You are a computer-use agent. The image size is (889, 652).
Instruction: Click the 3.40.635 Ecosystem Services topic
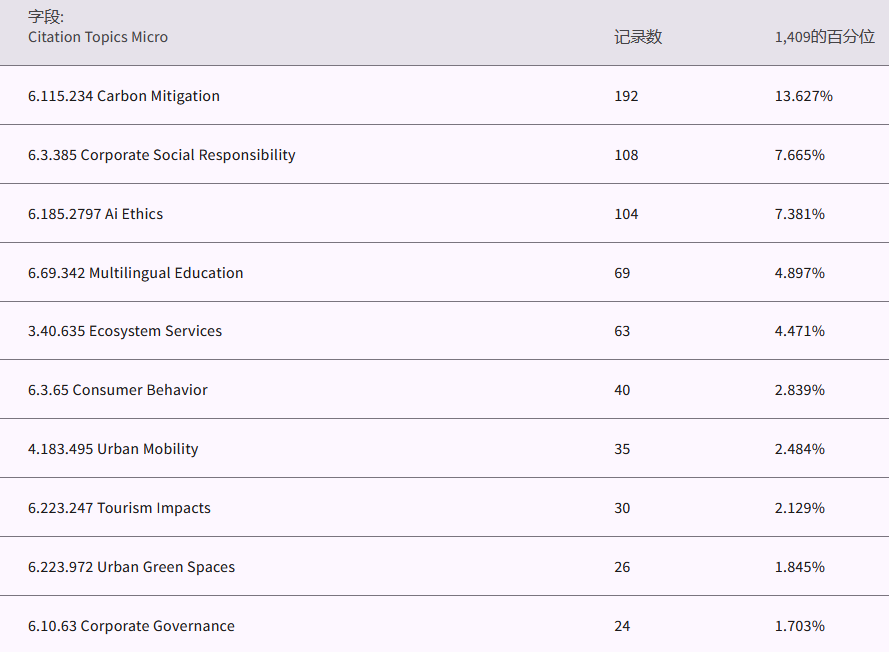[x=125, y=331]
